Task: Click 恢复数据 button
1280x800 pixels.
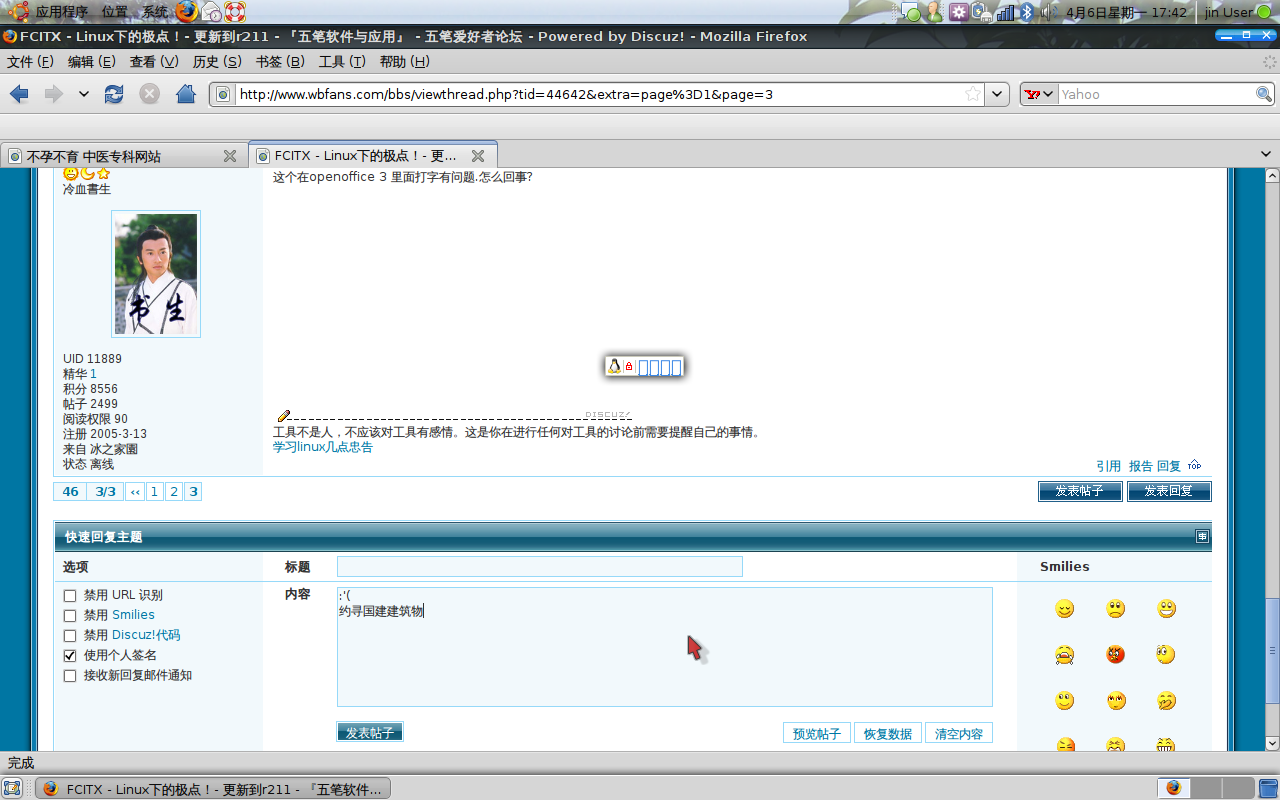Action: [888, 733]
